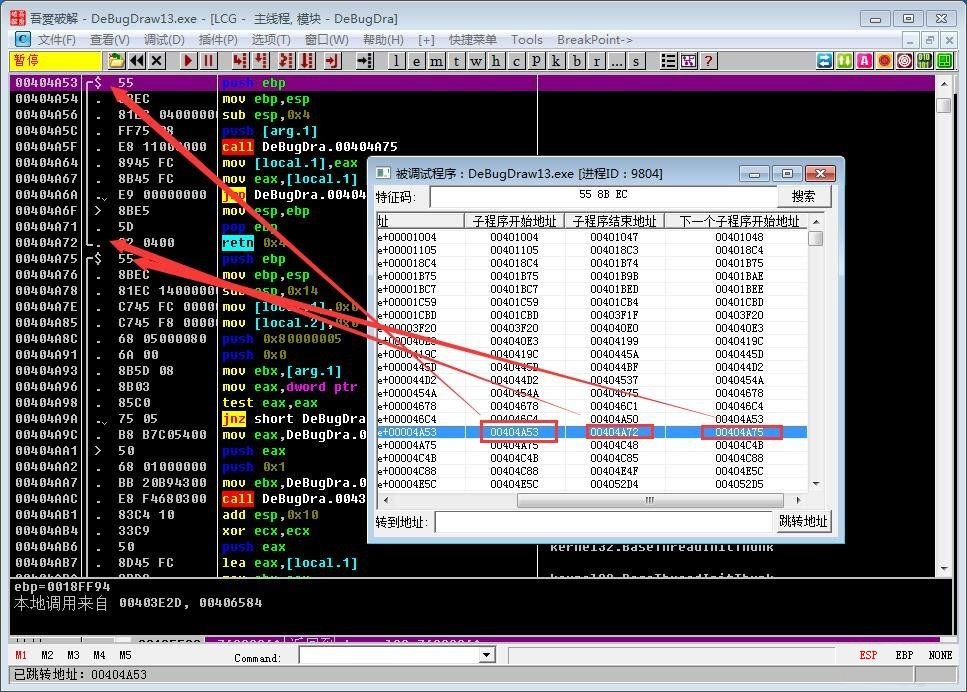This screenshot has width=967, height=692.
Task: Click the dialog table vertical scrollbar
Action: 816,352
